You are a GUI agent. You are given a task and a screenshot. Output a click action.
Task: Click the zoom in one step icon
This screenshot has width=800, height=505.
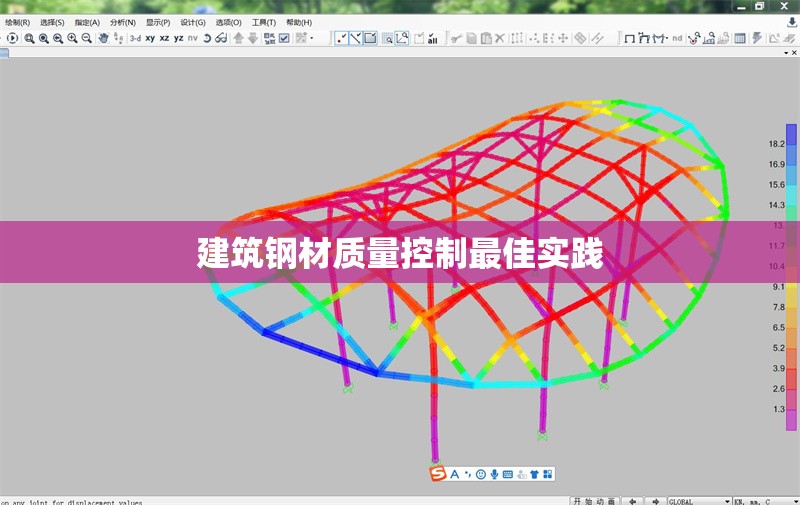coord(72,38)
